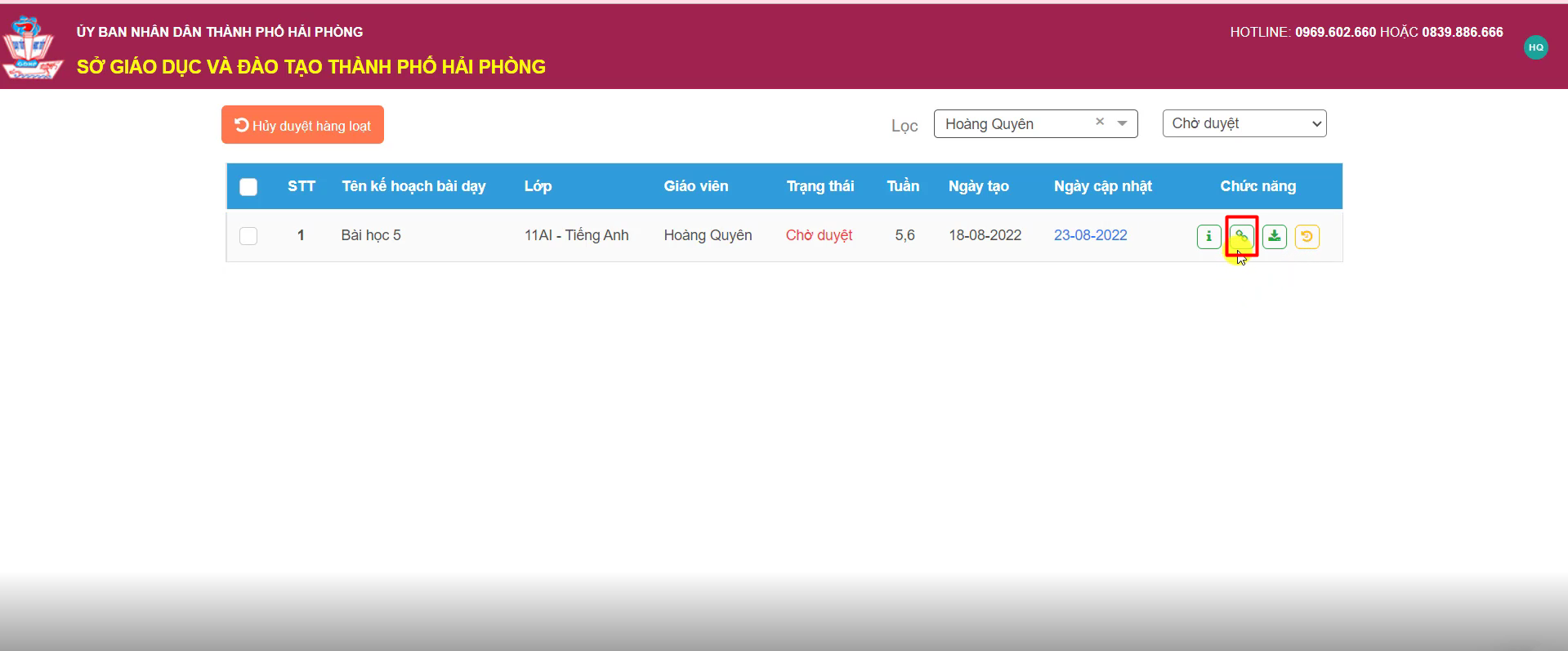Click the Giáo viên column header

(696, 186)
